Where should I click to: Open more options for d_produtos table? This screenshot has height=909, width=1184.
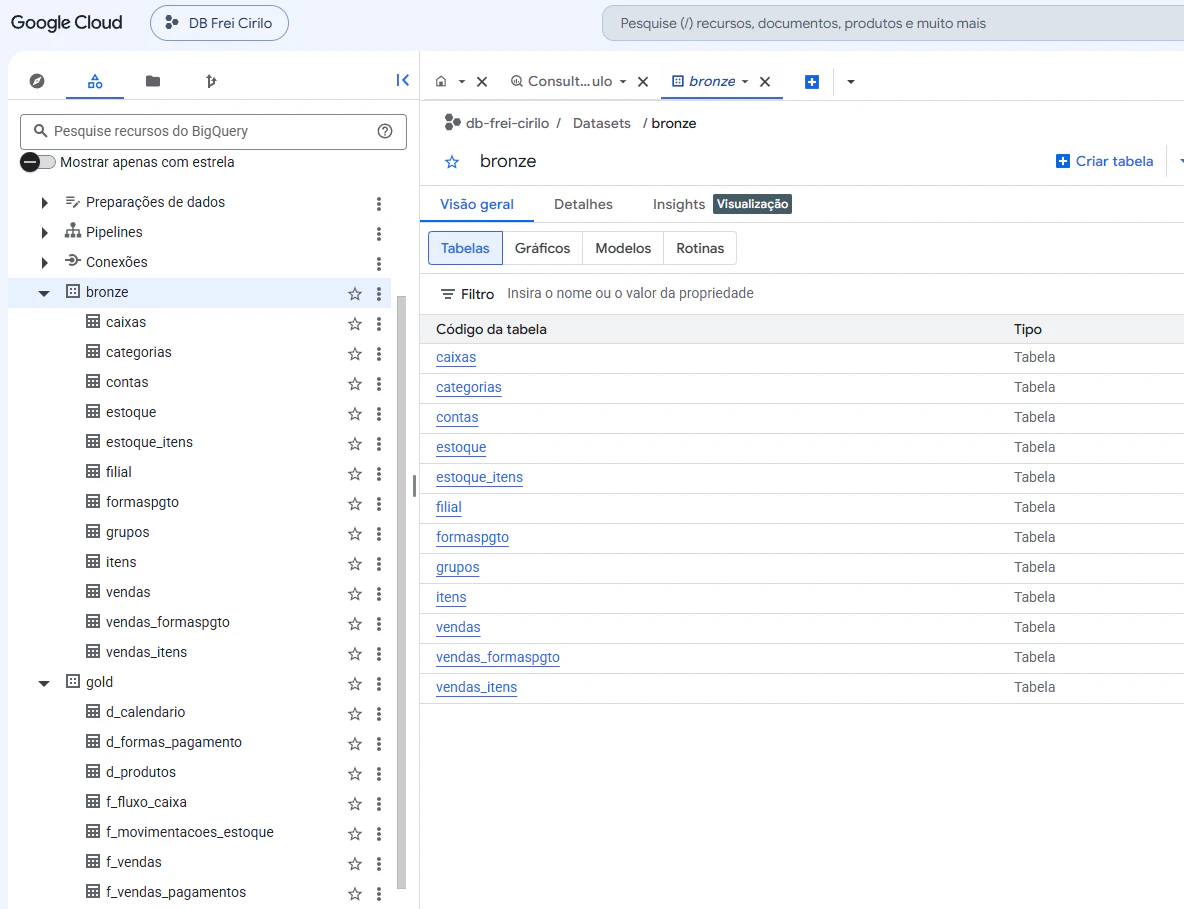(x=379, y=773)
